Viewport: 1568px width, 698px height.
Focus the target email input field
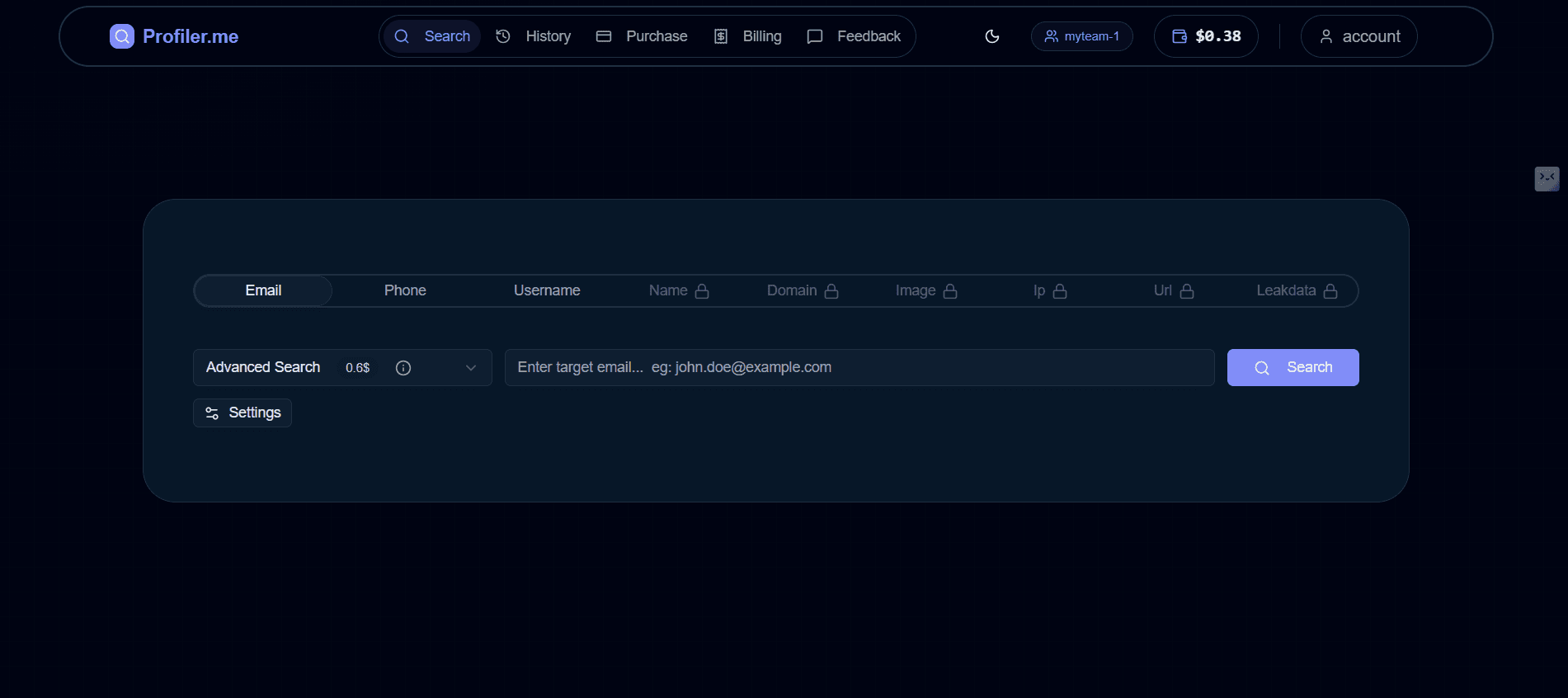859,367
